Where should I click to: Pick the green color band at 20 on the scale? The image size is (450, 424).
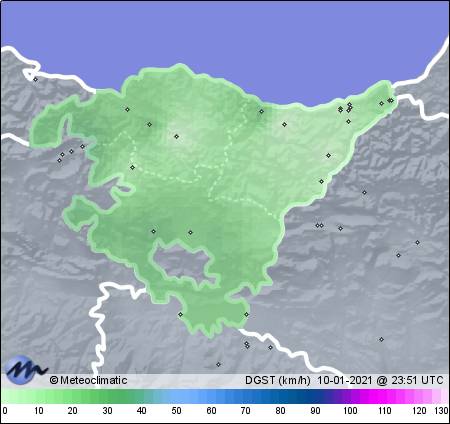(x=73, y=396)
